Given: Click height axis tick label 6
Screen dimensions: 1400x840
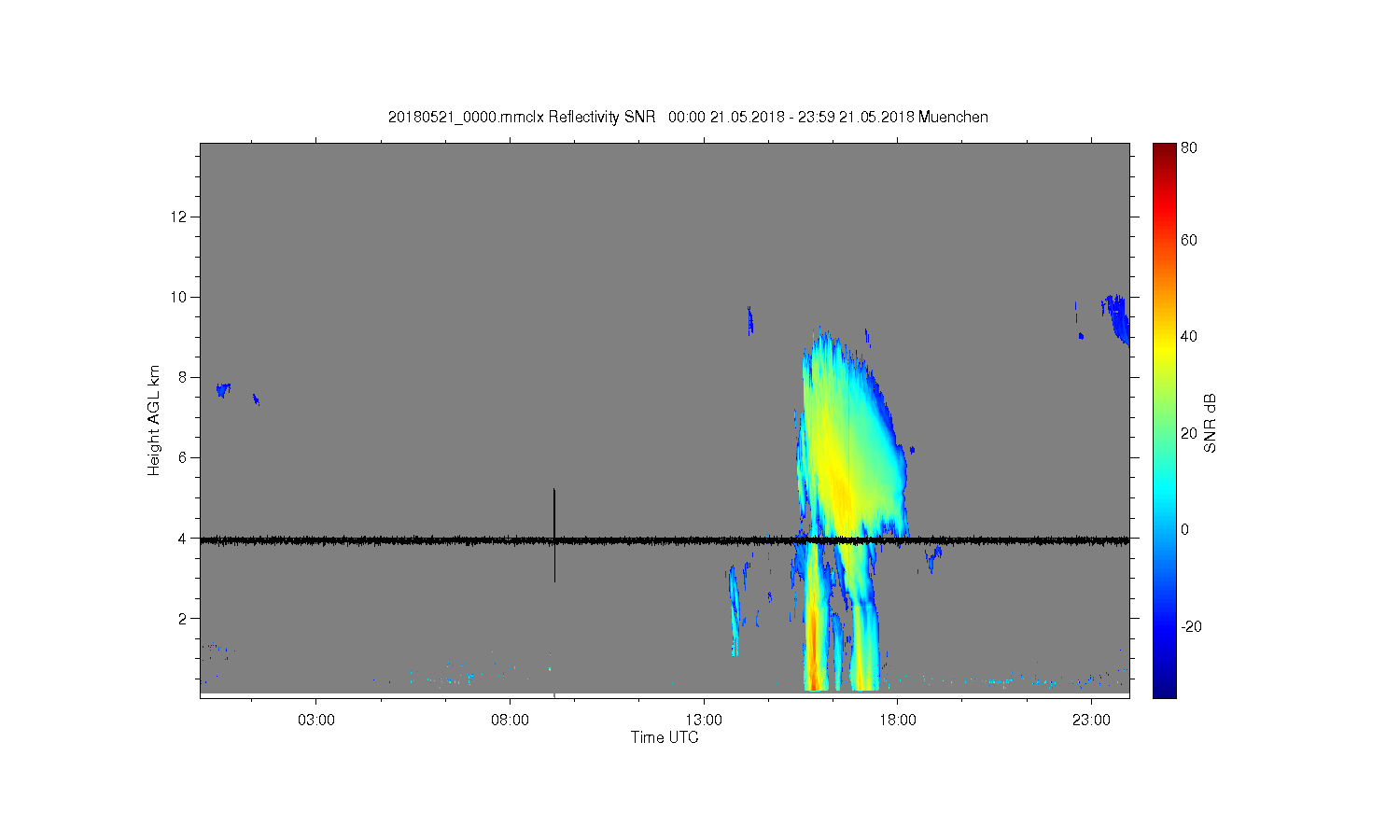Looking at the screenshot, I should [181, 457].
